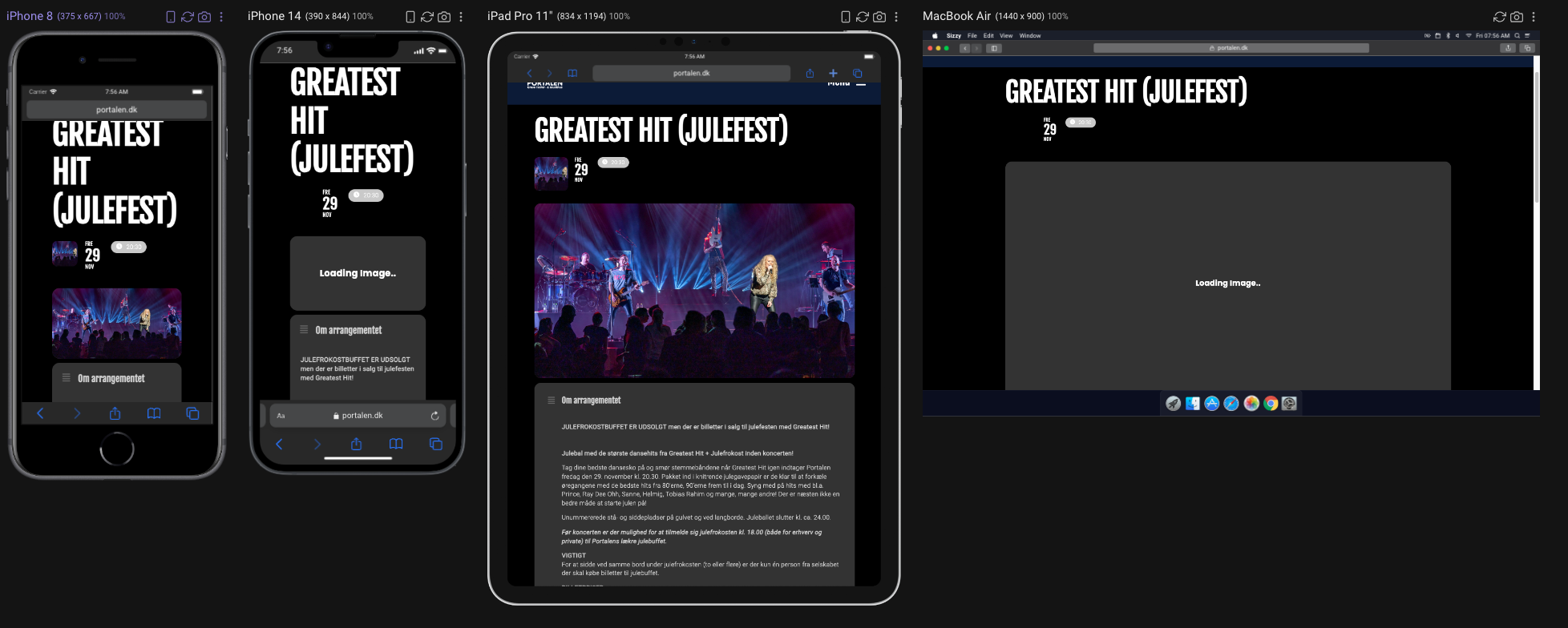
Task: Open the 'Aa' reader options in iPhone 14
Action: (x=281, y=416)
